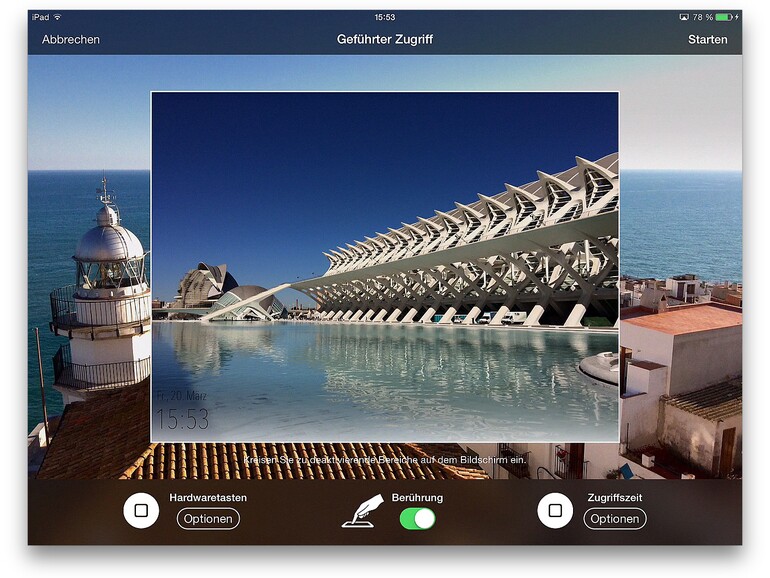Open Optionen under Zugriffszeit

[x=615, y=519]
